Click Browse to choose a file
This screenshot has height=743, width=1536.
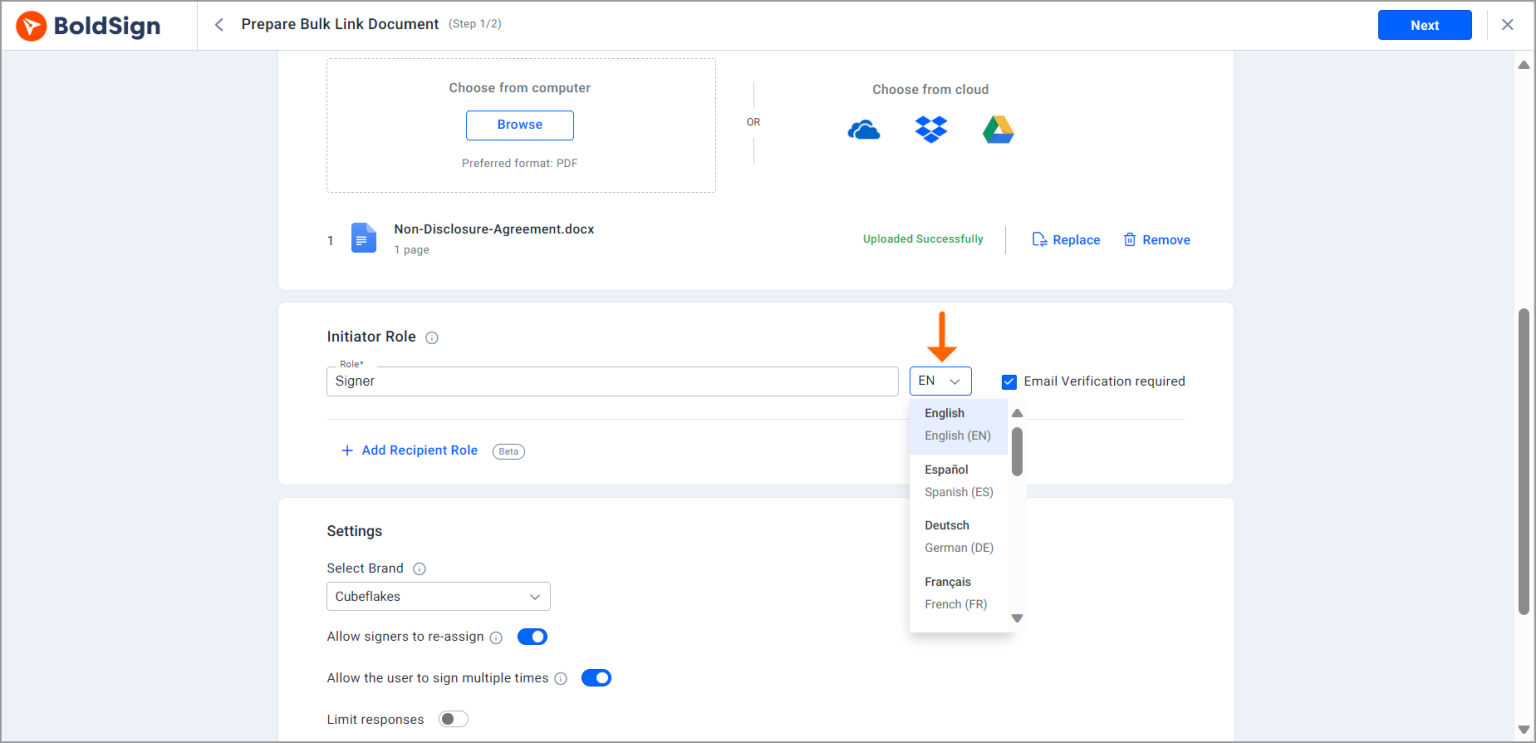click(x=519, y=125)
